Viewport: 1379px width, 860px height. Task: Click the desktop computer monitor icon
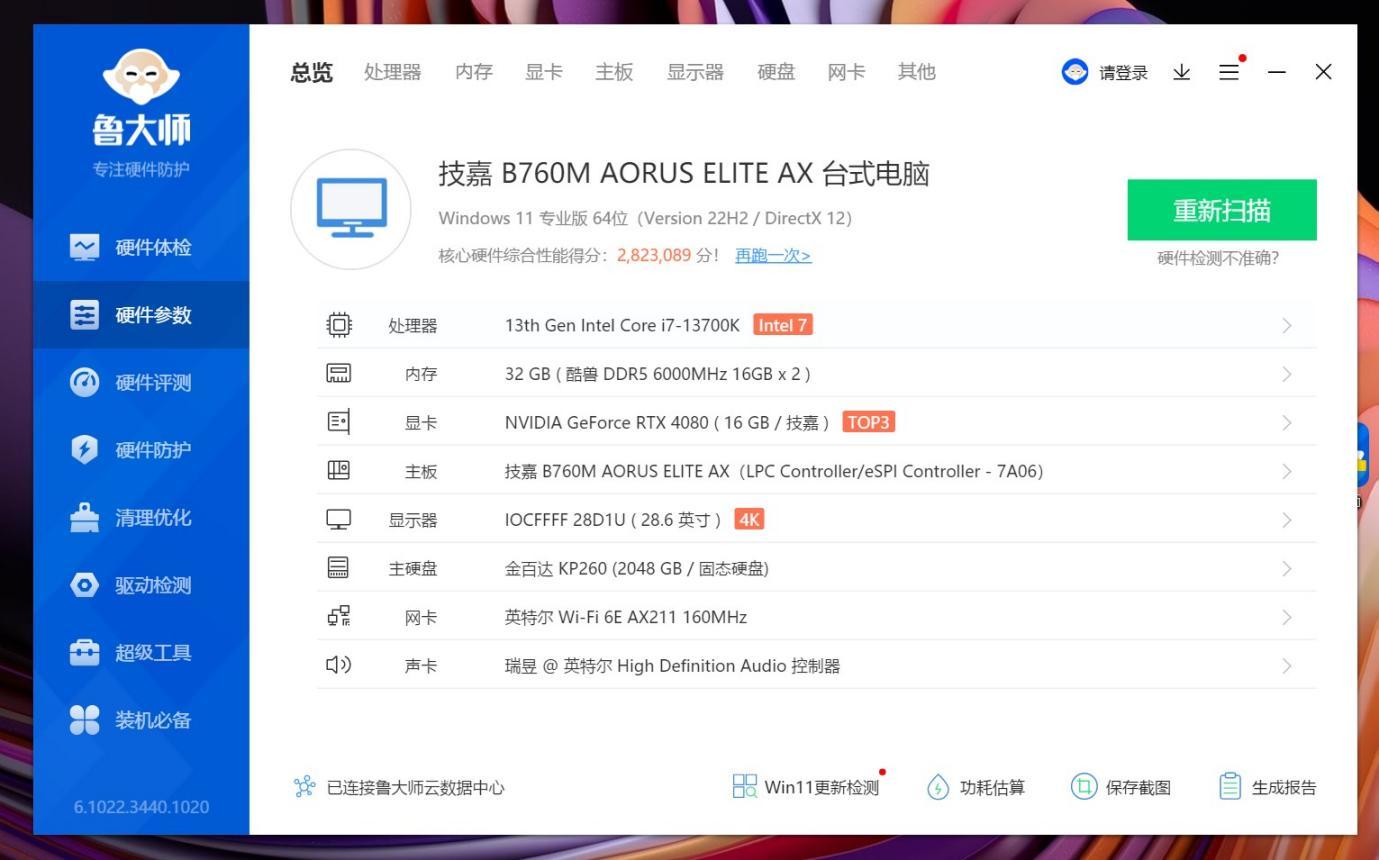pos(351,209)
